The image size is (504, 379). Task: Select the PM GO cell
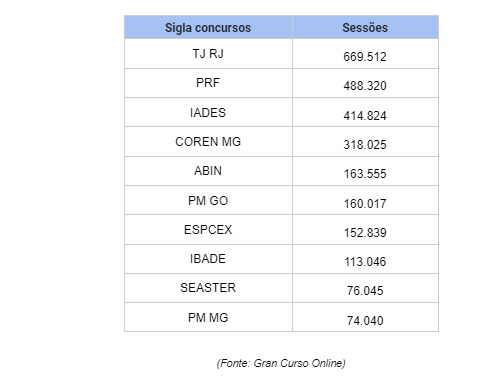(208, 201)
